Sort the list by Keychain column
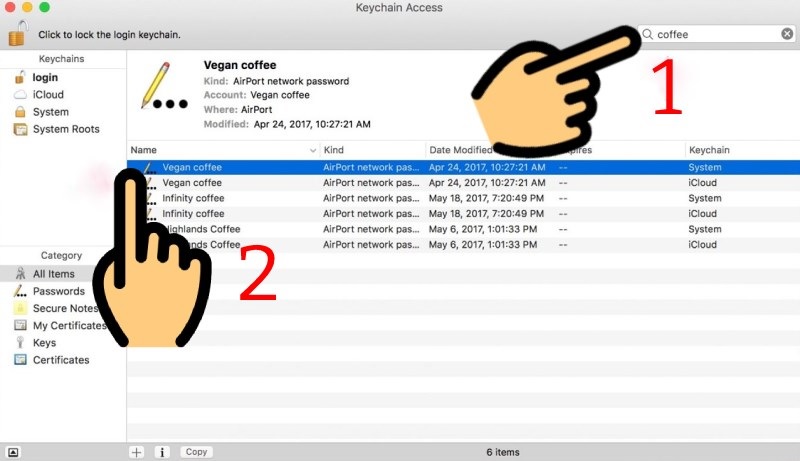800x461 pixels. (742, 150)
